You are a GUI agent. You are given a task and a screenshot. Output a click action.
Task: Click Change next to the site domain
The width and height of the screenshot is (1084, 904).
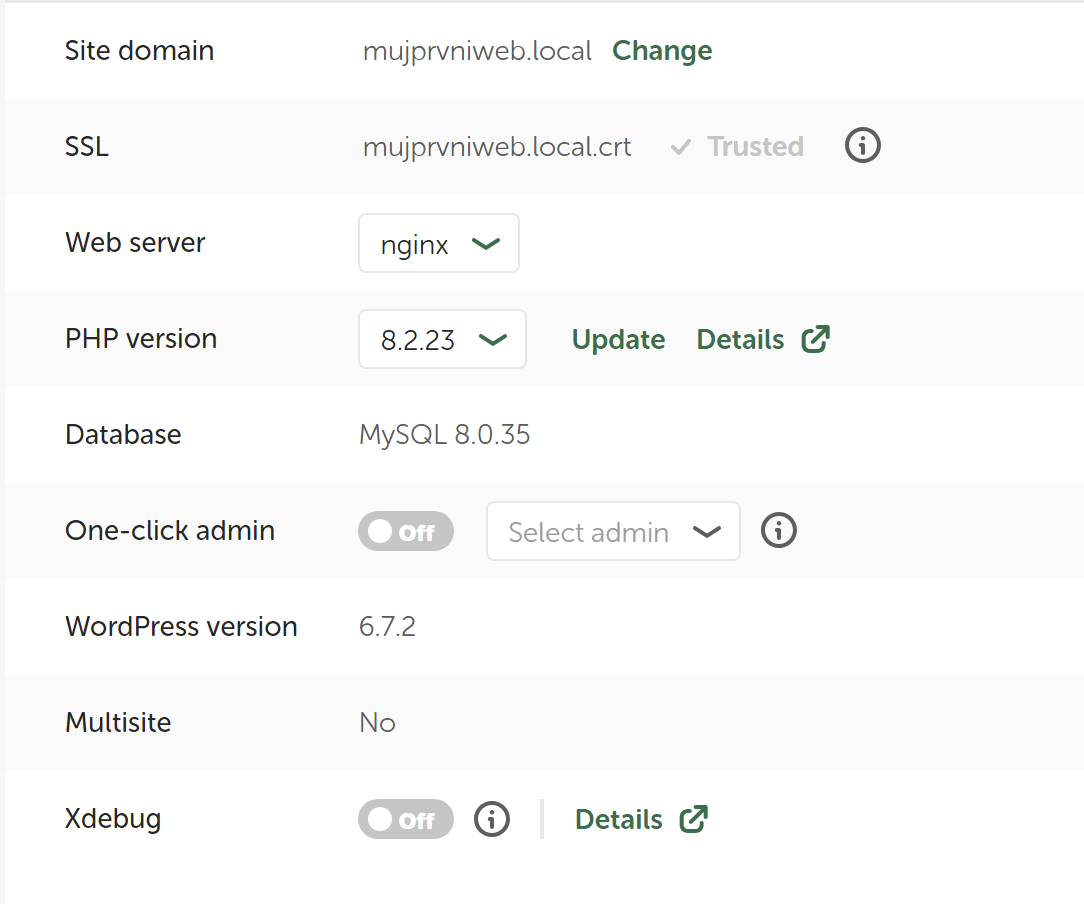pyautogui.click(x=662, y=51)
